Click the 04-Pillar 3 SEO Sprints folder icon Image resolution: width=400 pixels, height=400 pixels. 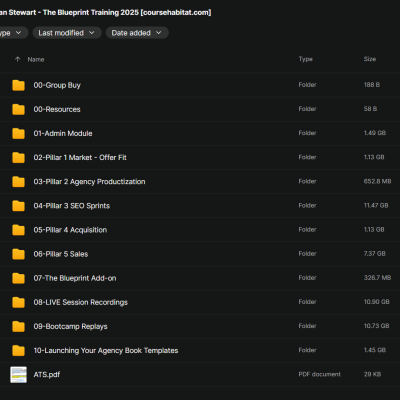click(x=18, y=206)
